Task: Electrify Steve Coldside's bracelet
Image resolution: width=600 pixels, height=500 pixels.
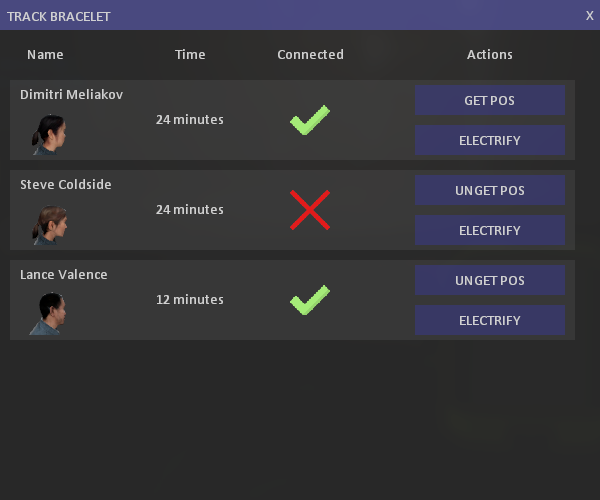Action: tap(490, 230)
